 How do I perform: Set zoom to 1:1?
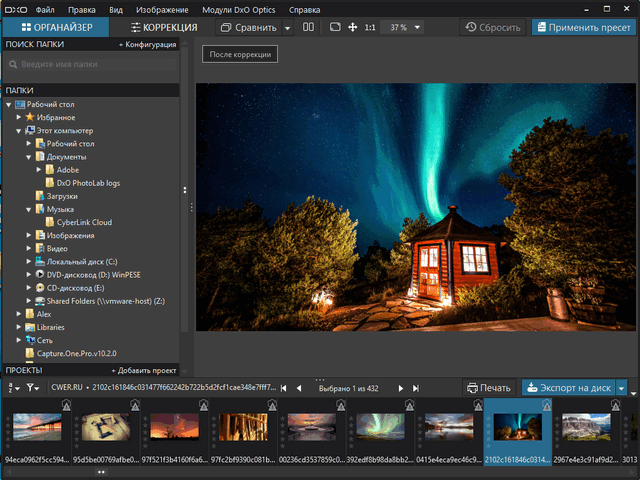pyautogui.click(x=370, y=27)
